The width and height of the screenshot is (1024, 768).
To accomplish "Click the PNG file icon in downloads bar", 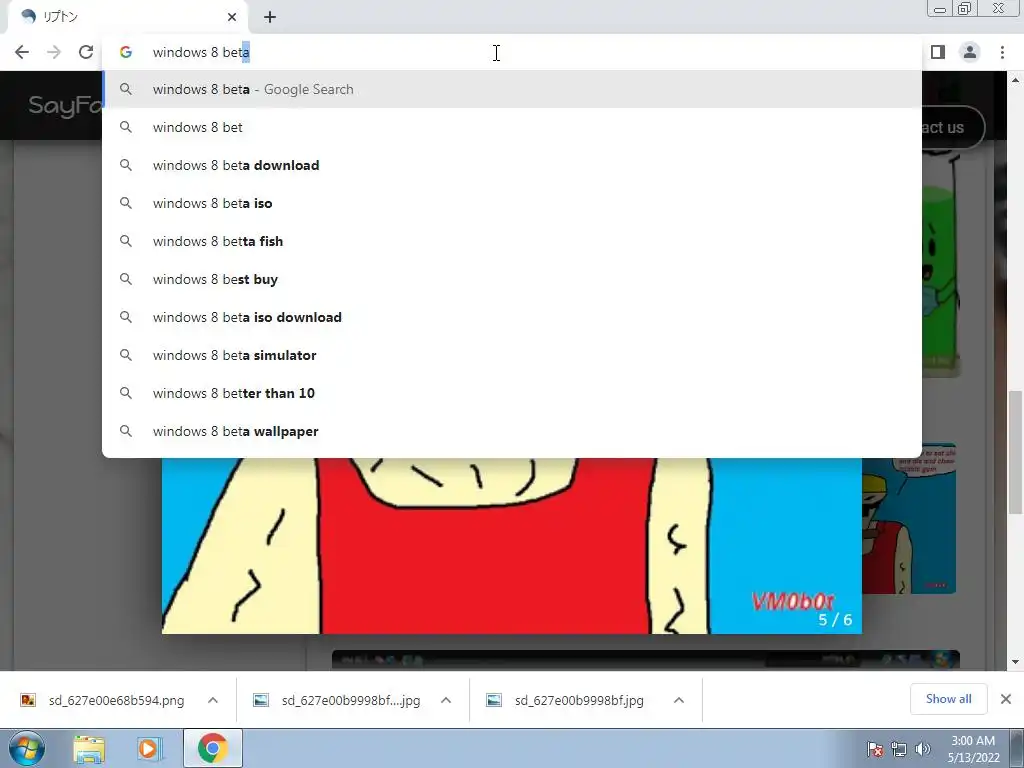I will [28, 700].
